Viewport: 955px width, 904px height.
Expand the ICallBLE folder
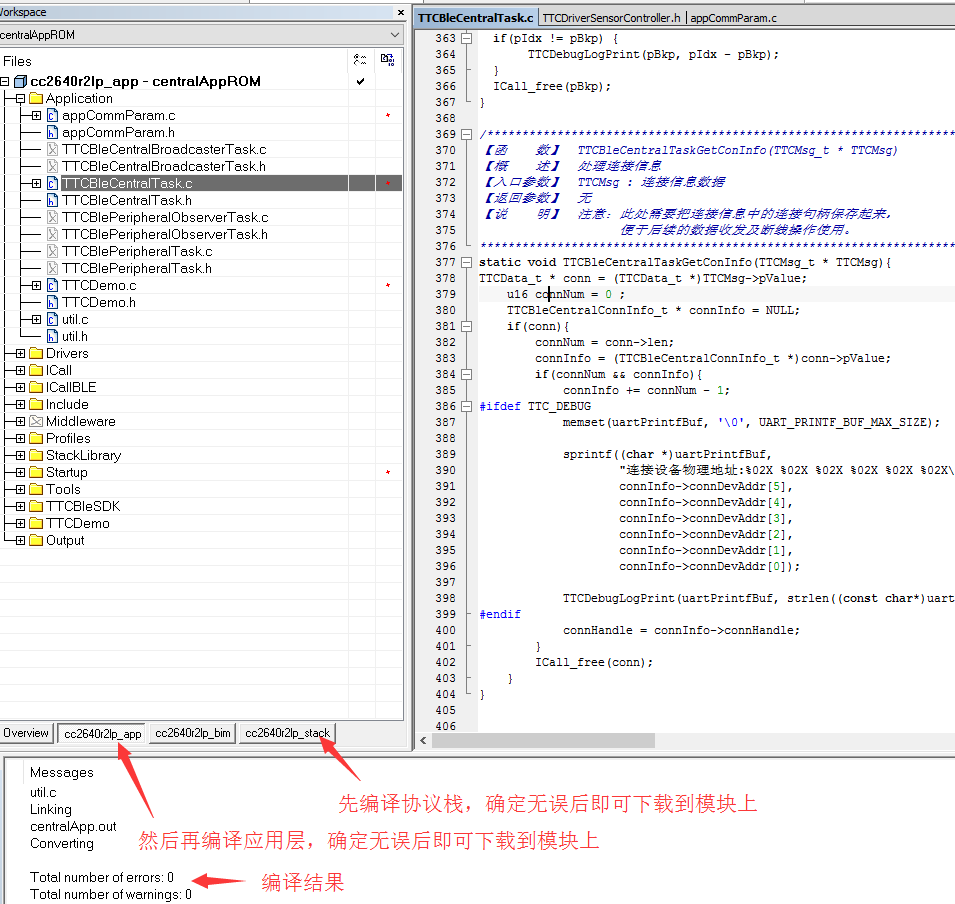click(x=21, y=387)
